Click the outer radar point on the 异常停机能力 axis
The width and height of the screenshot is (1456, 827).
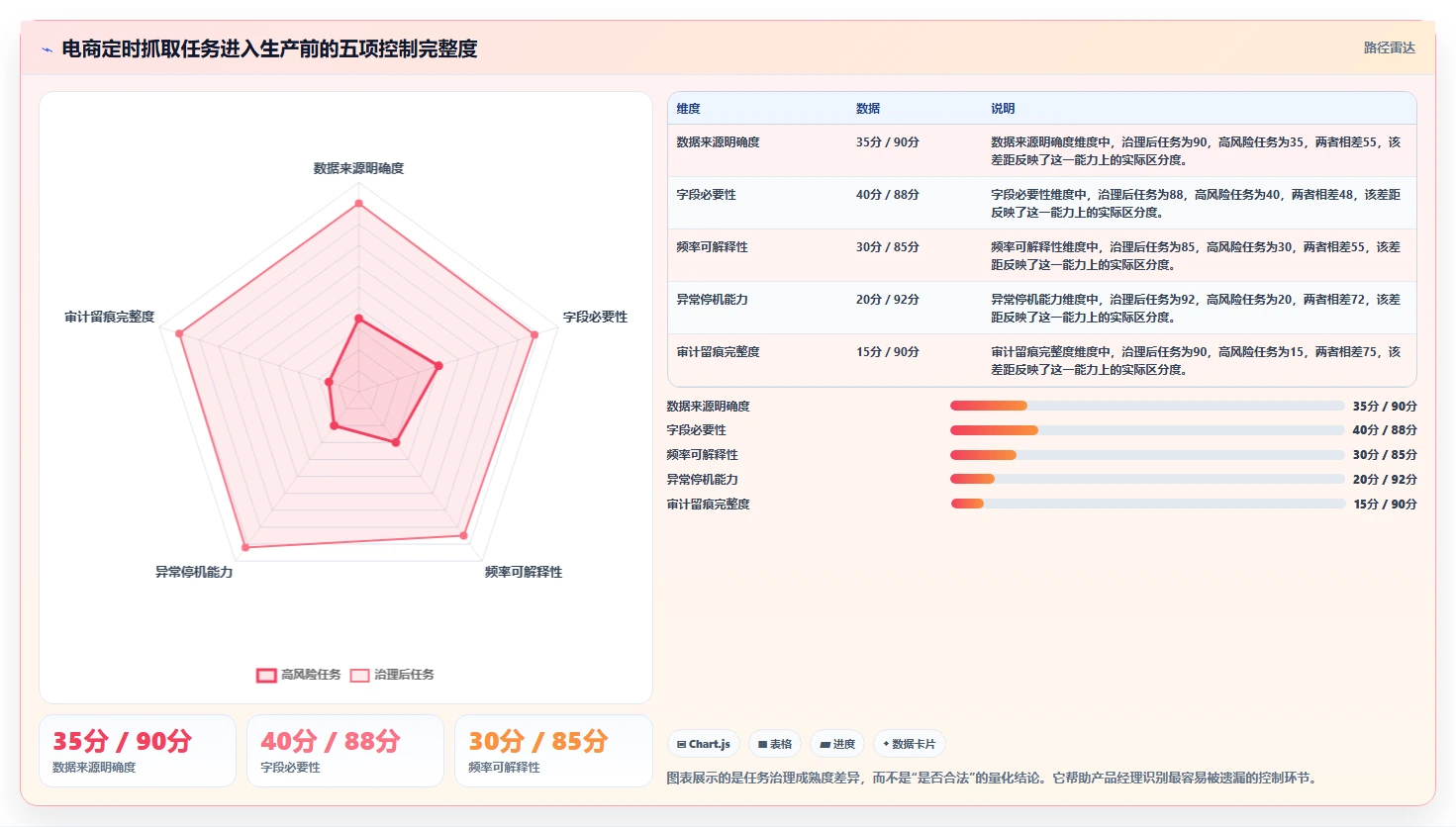(245, 547)
